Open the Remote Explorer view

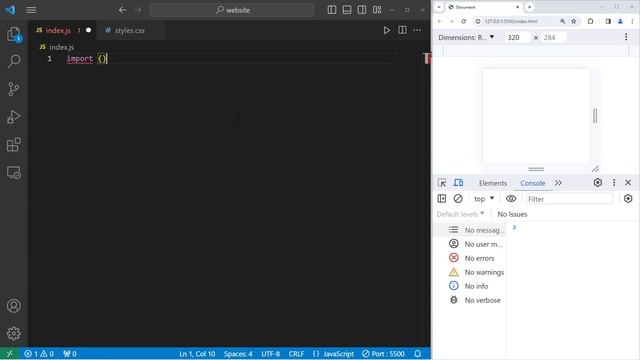click(13, 173)
